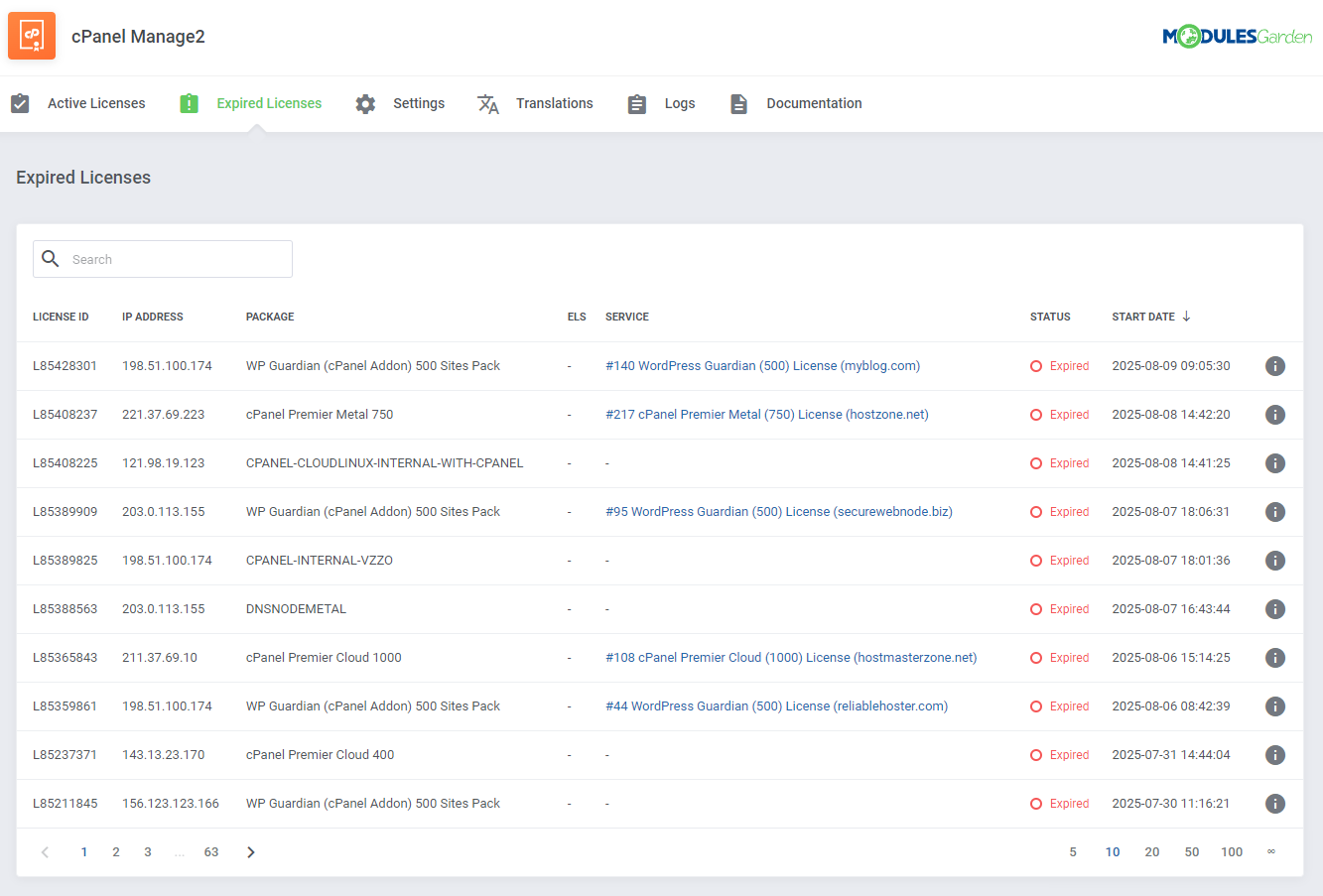Click the green Expired Licenses icon
The width and height of the screenshot is (1323, 896).
[189, 102]
